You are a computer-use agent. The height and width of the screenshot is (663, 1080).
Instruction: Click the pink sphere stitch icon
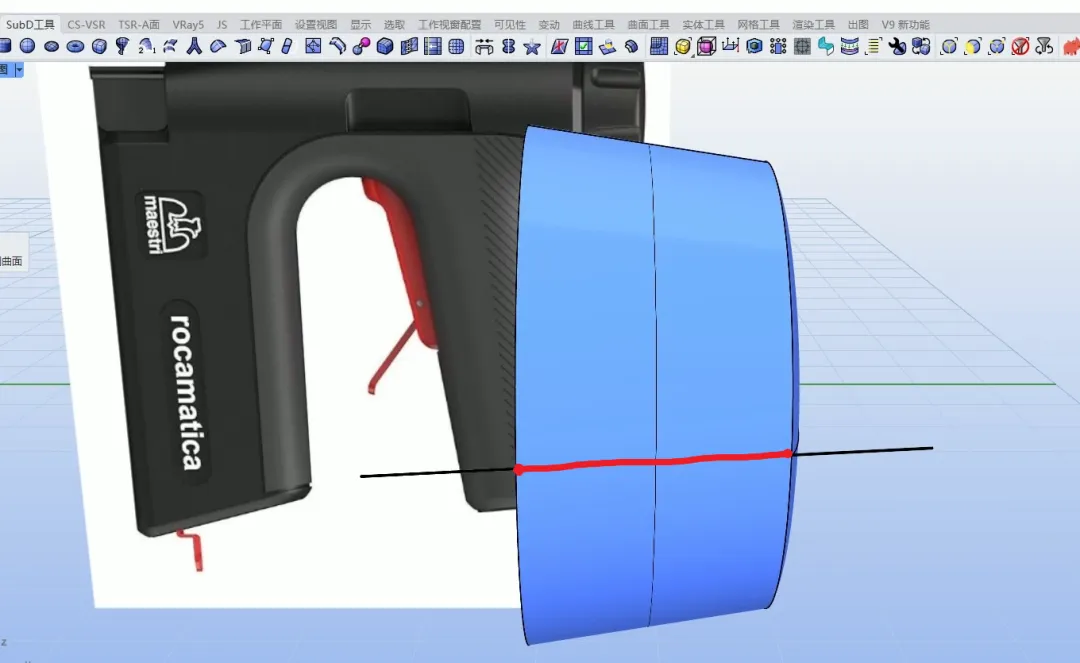coord(361,46)
